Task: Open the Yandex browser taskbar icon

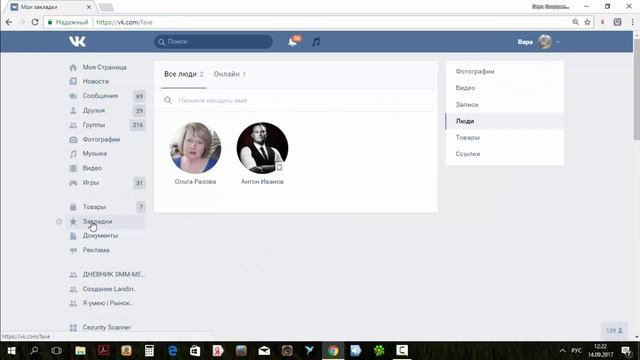Action: tap(218, 351)
